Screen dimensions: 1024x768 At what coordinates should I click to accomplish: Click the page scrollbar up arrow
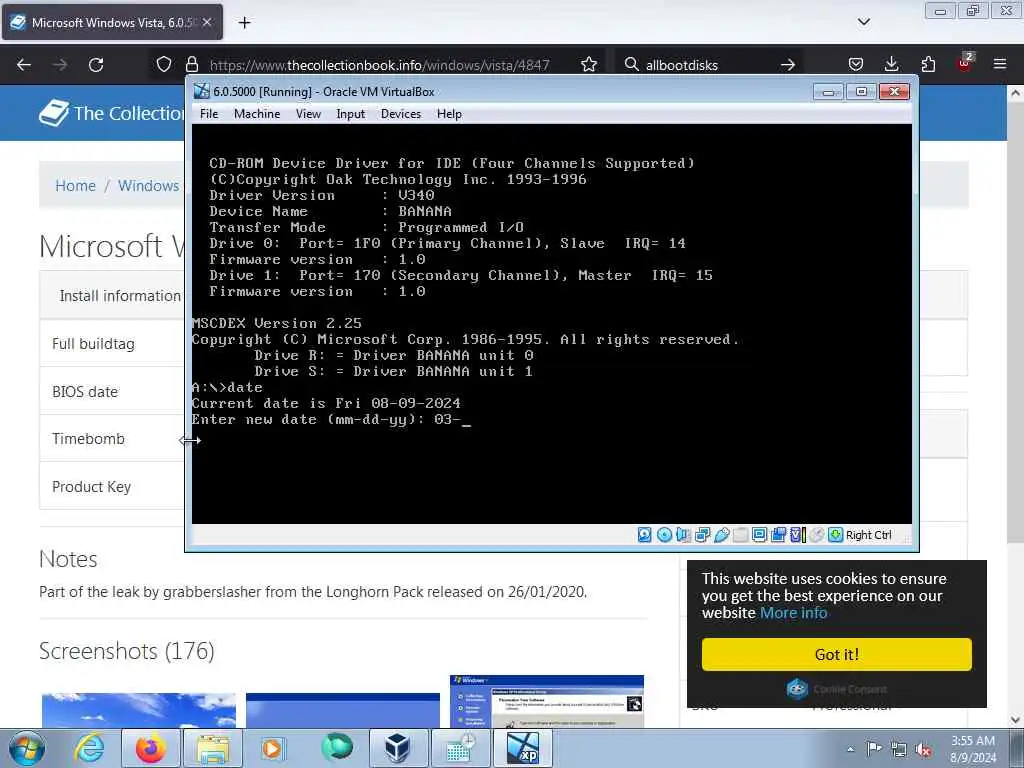coord(1015,93)
